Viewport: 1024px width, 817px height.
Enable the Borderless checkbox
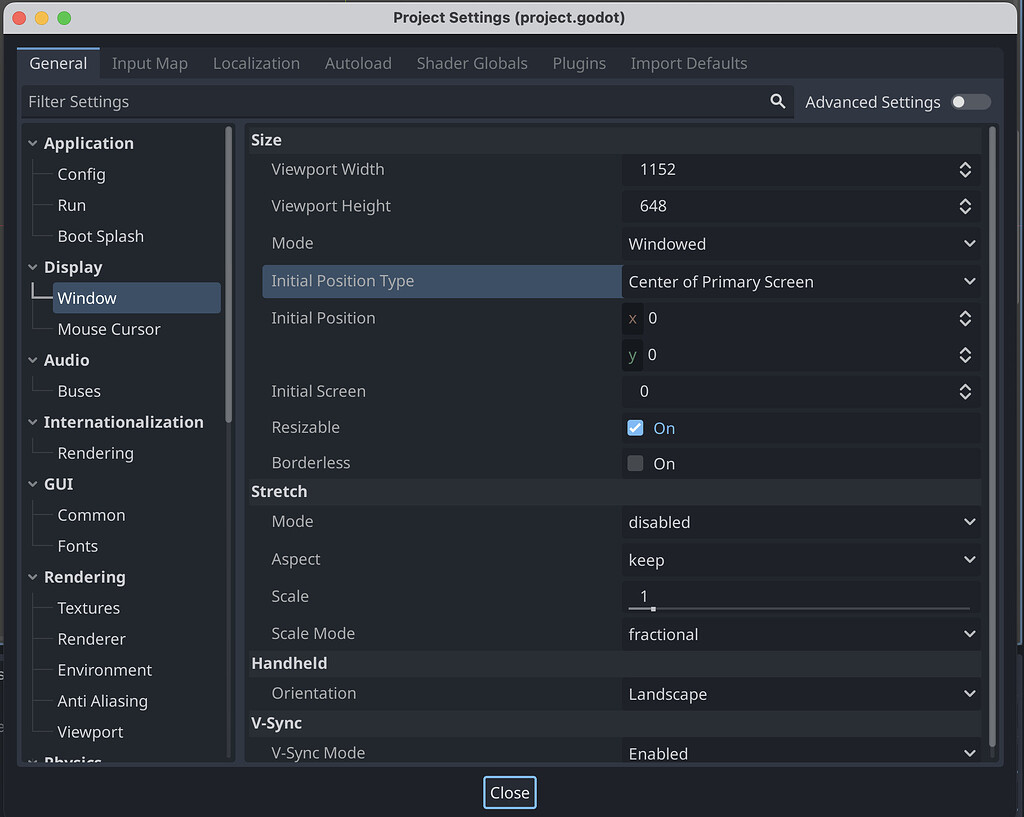634,463
